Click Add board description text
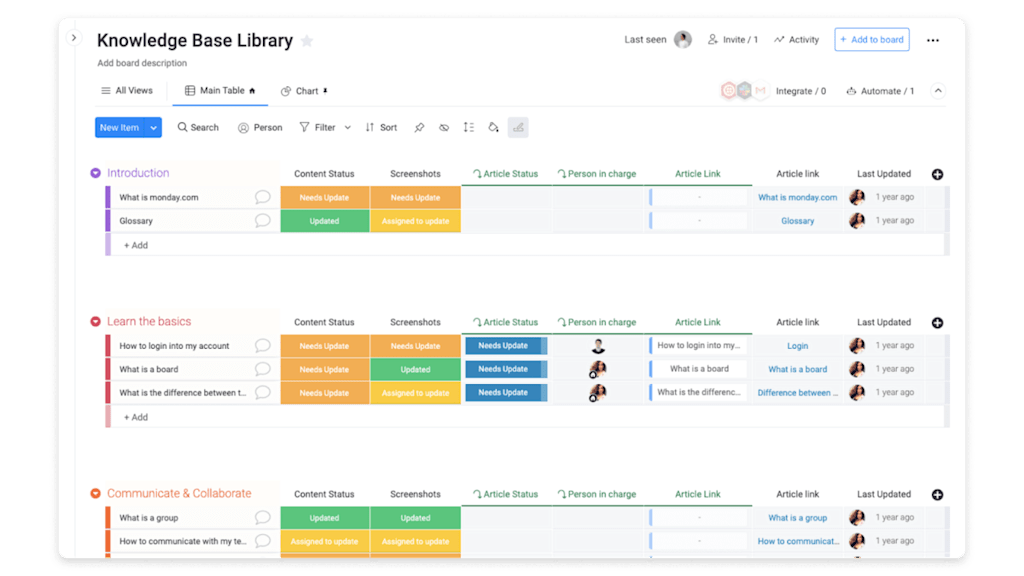The width and height of the screenshot is (1024, 576). pyautogui.click(x=142, y=63)
